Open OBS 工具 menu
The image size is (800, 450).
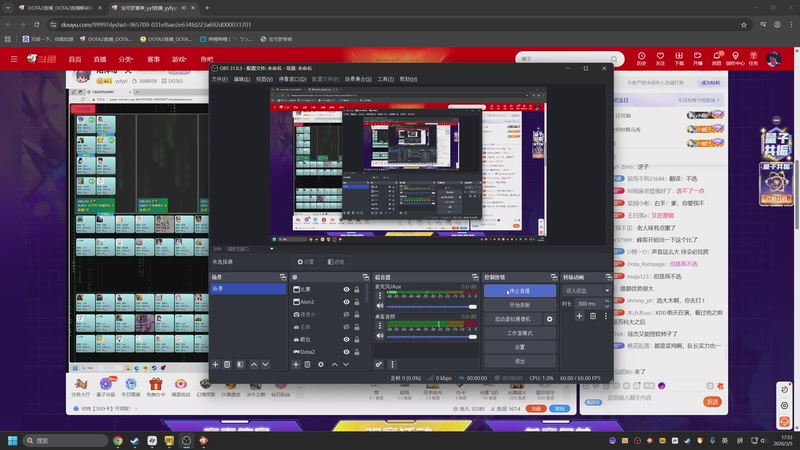coord(385,79)
